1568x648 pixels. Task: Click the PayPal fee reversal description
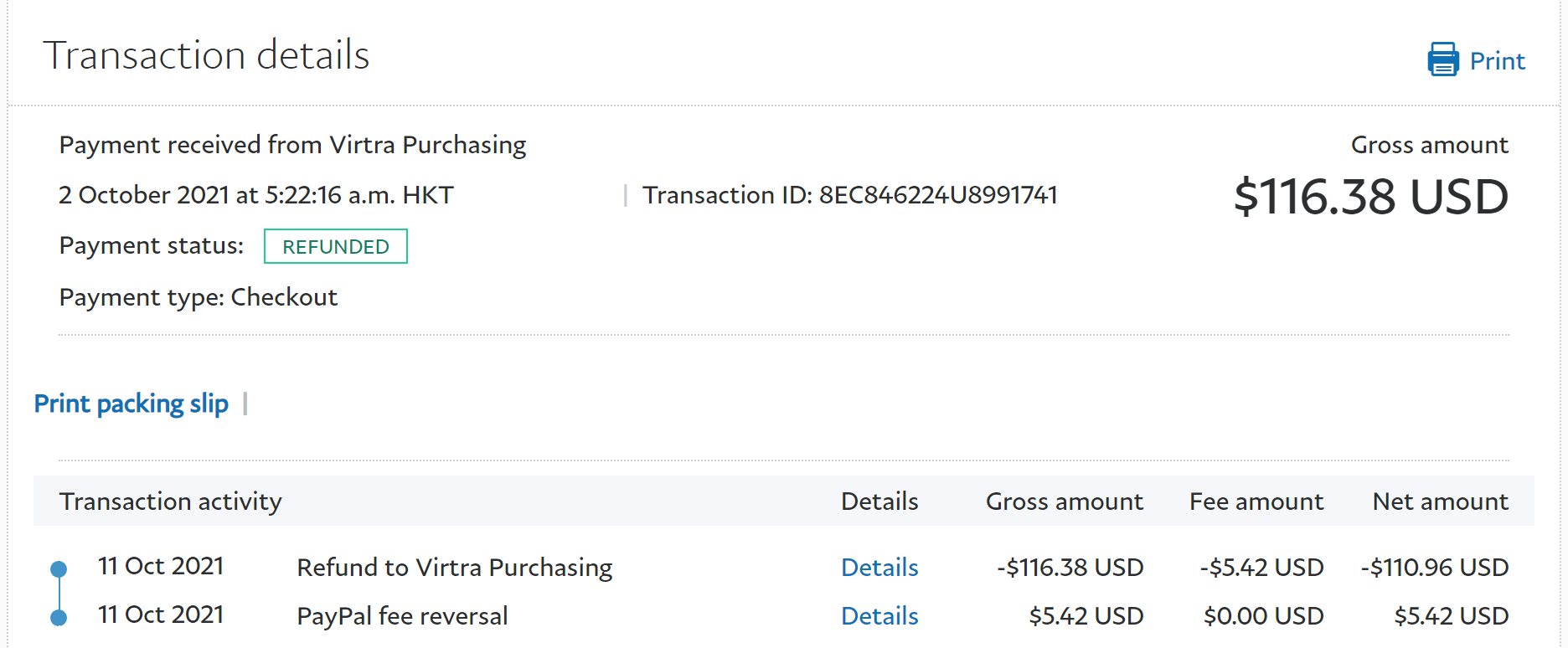[x=402, y=616]
